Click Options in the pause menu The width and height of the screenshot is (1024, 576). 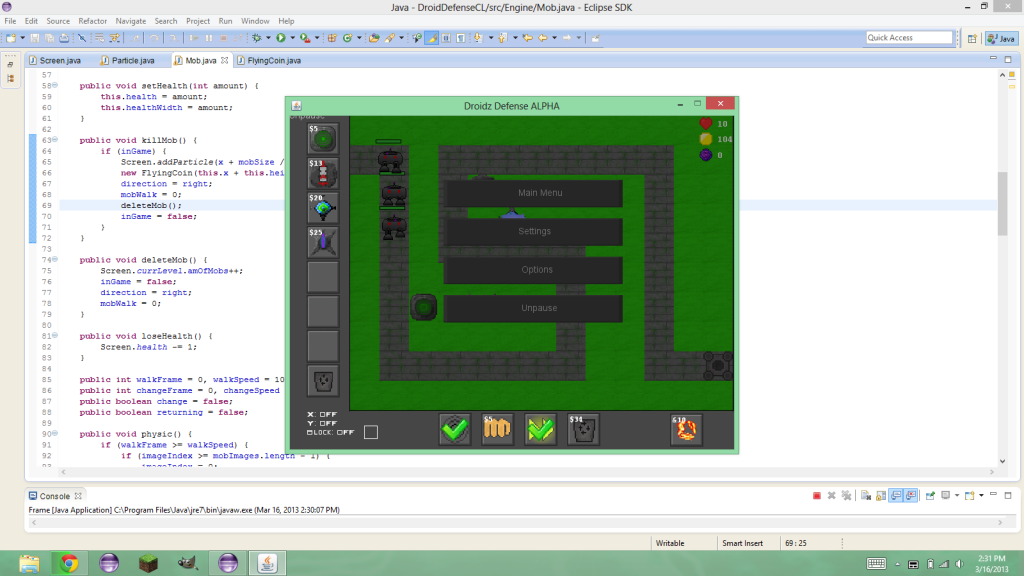coord(533,270)
